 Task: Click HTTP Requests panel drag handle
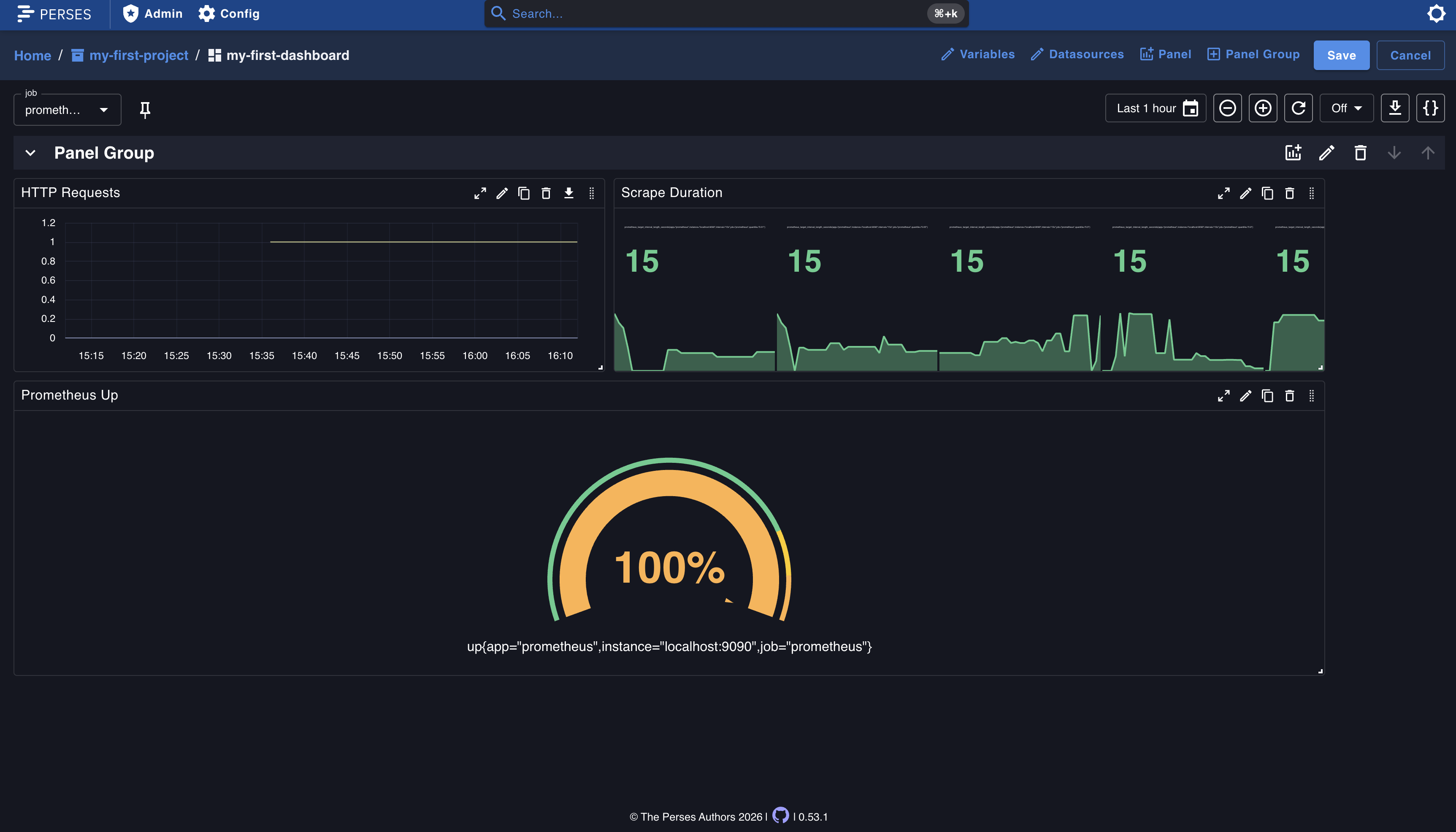tap(591, 193)
